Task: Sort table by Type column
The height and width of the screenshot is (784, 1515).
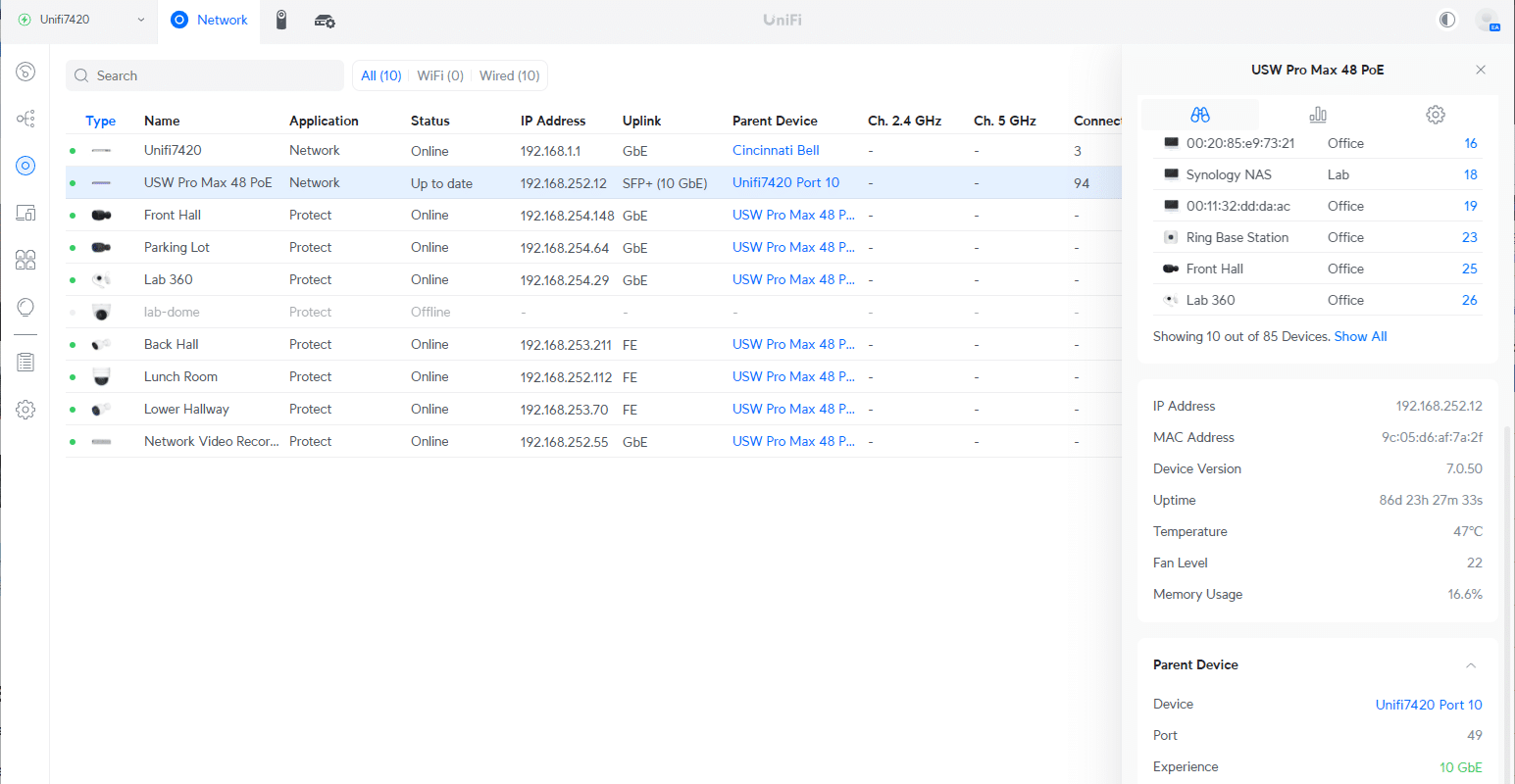Action: 101,121
